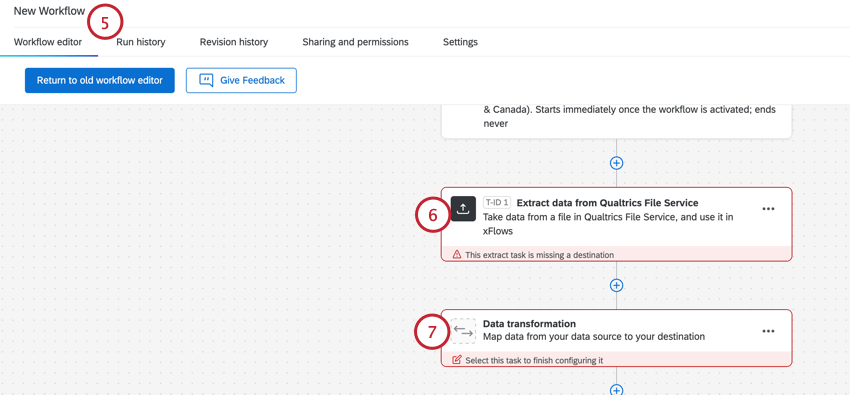
Task: Open the Revision history tab
Action: point(234,42)
